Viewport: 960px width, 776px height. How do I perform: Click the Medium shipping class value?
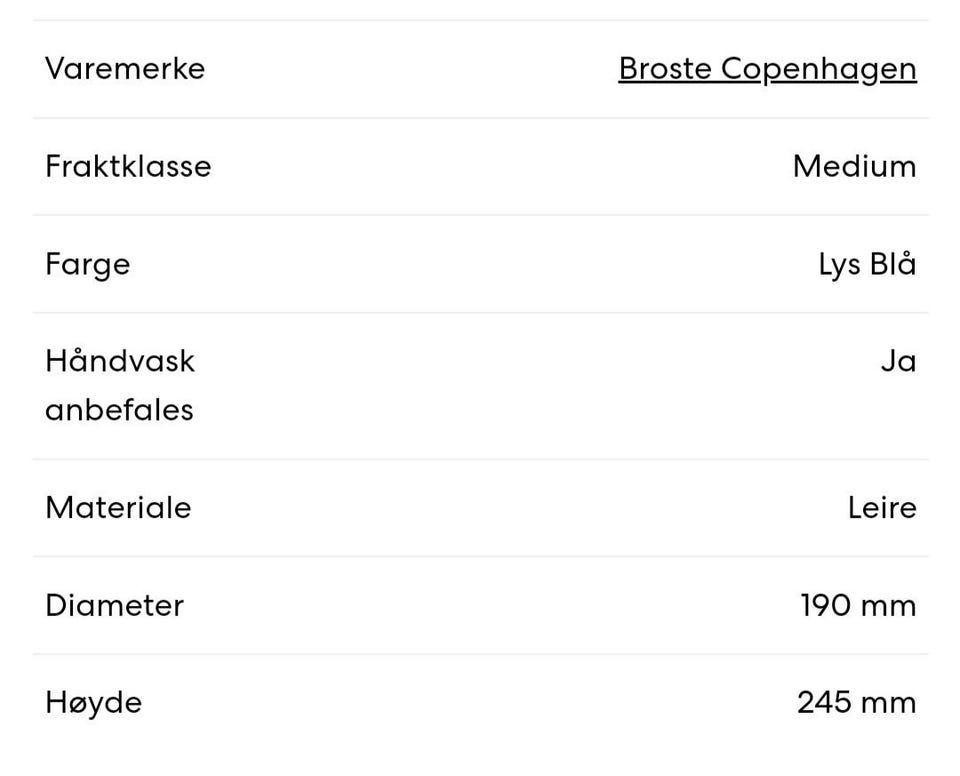point(854,166)
